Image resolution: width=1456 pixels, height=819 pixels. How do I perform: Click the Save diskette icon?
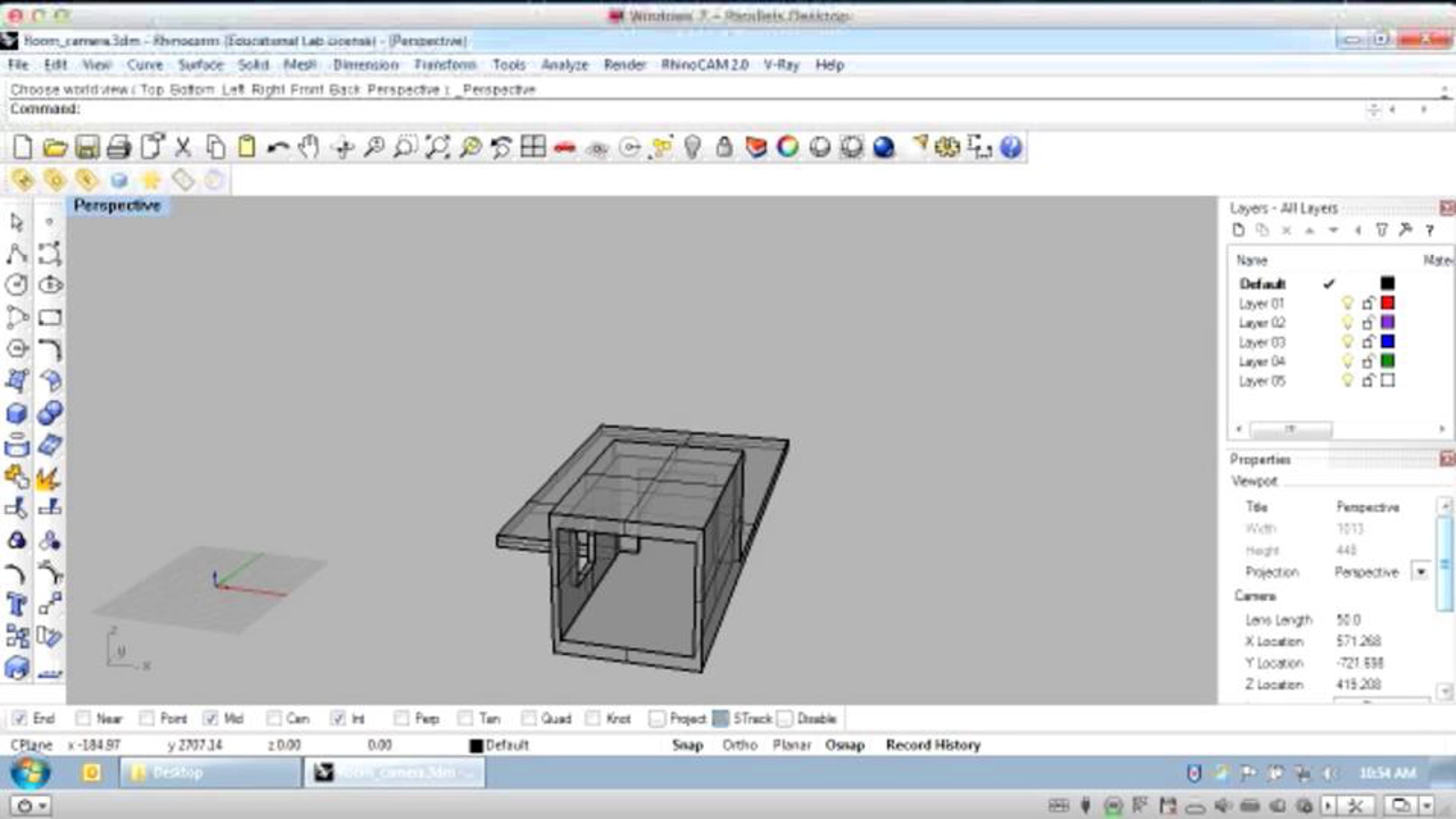[x=87, y=147]
